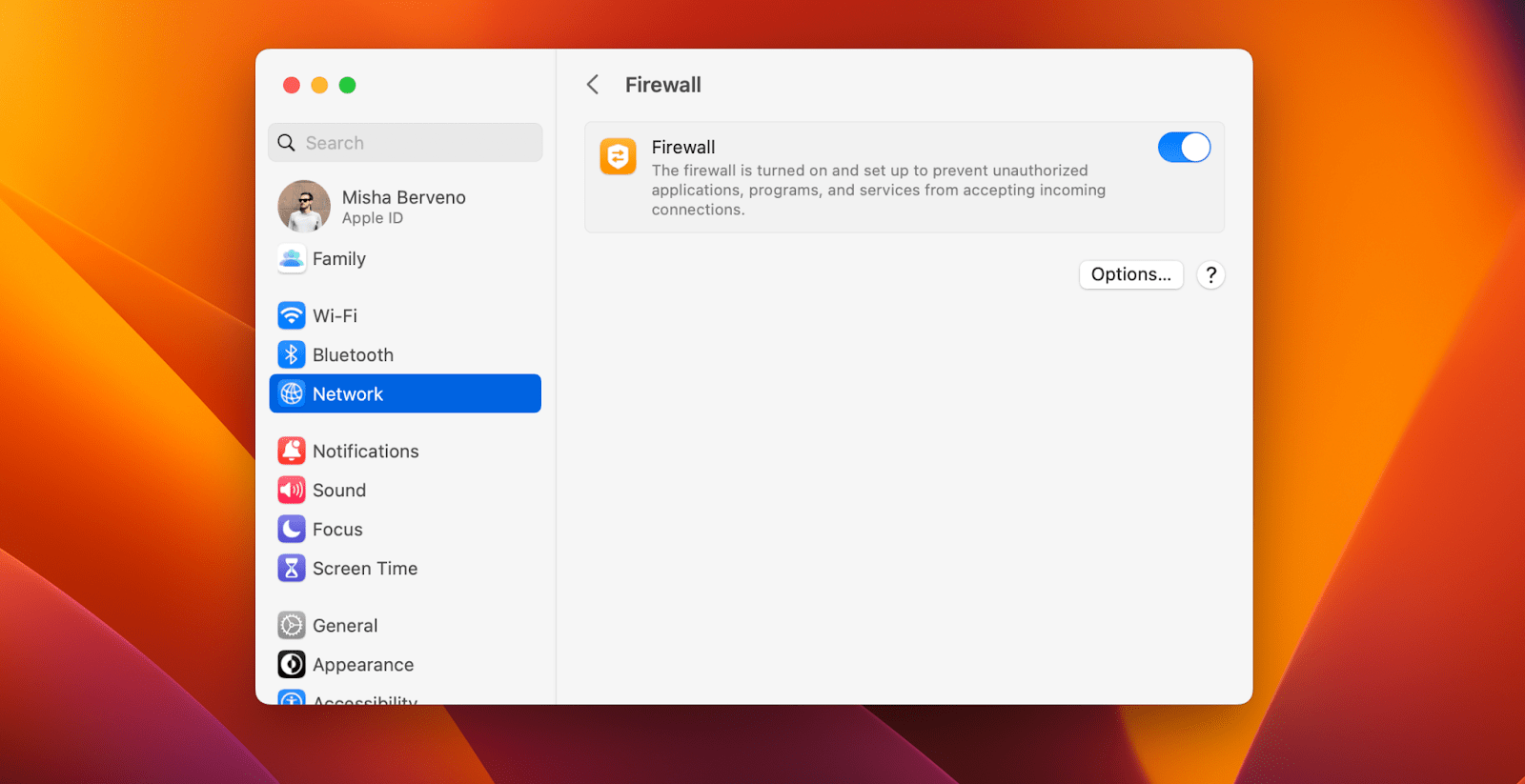Click the help question mark button
Viewport: 1525px width, 784px height.
[1210, 274]
